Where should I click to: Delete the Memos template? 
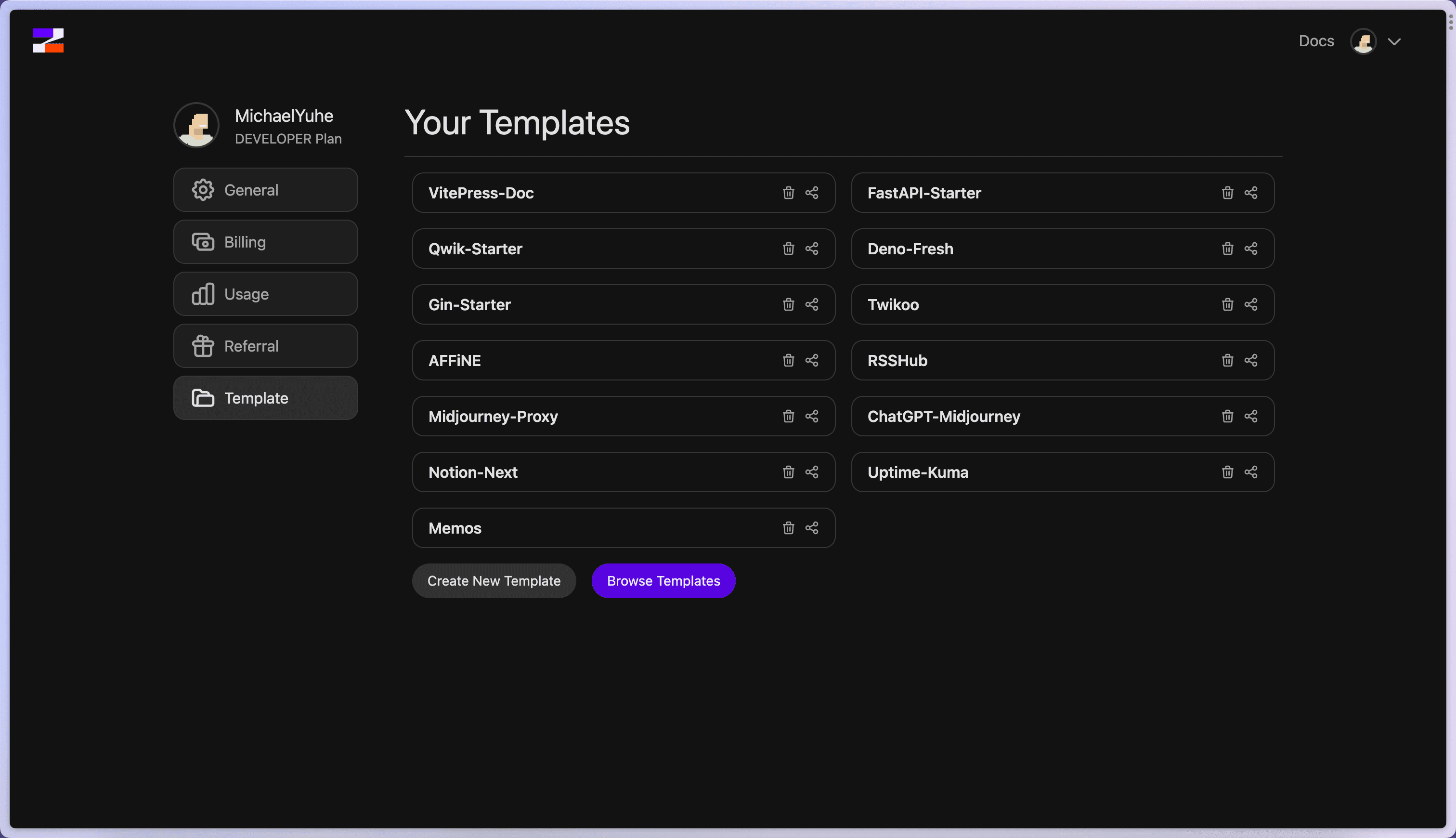click(788, 528)
